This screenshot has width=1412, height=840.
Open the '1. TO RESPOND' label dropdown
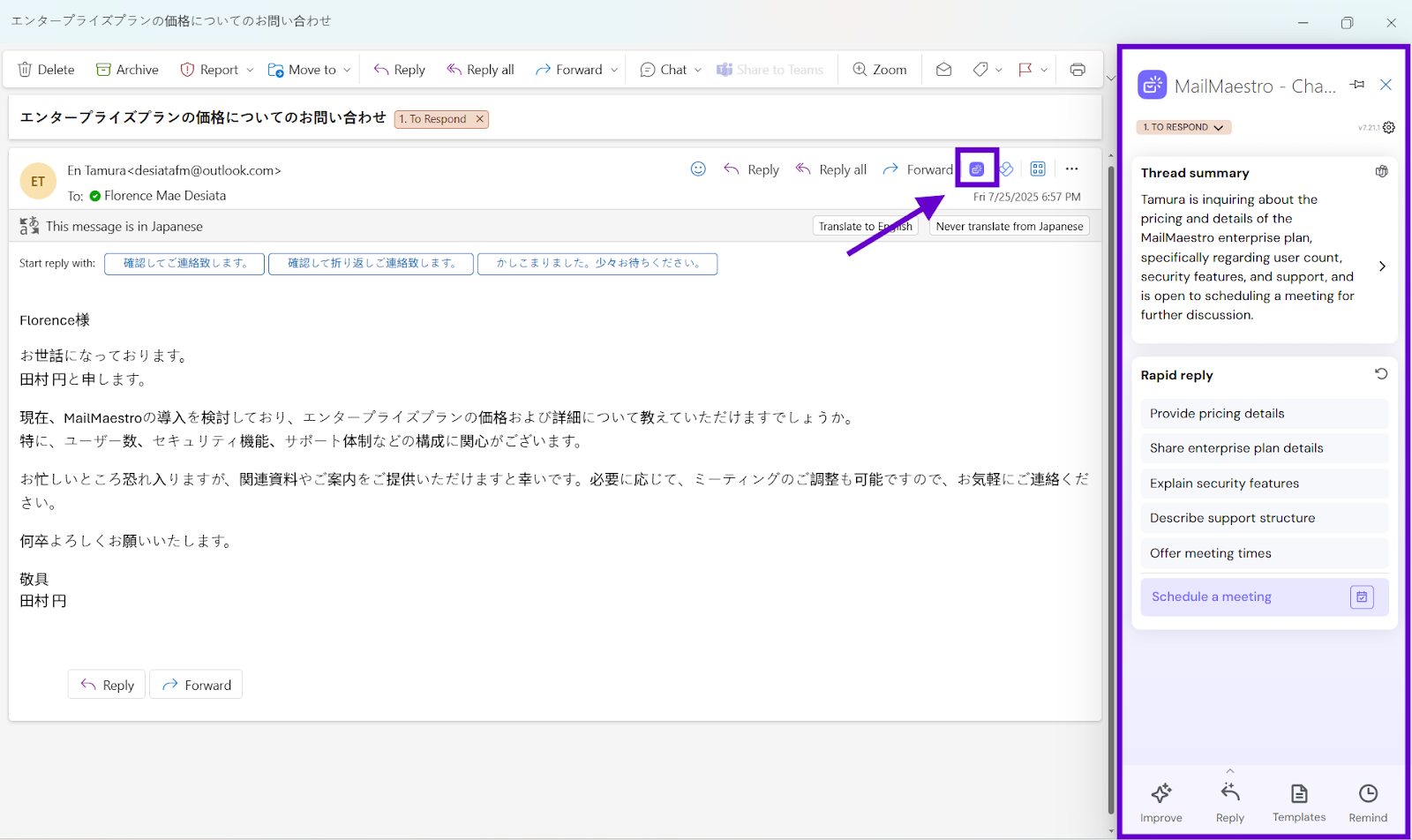coord(1183,127)
